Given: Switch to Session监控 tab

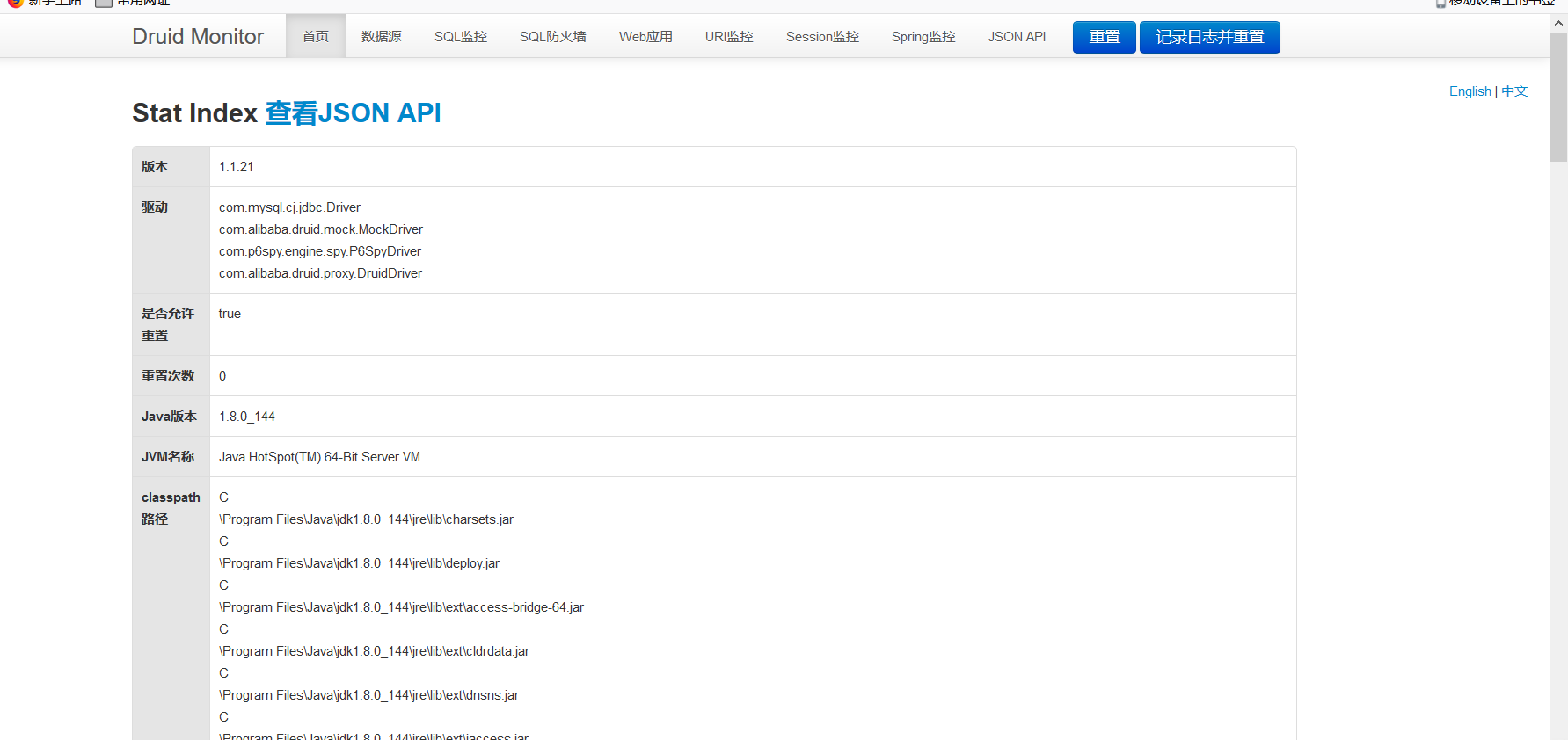Looking at the screenshot, I should click(x=822, y=36).
